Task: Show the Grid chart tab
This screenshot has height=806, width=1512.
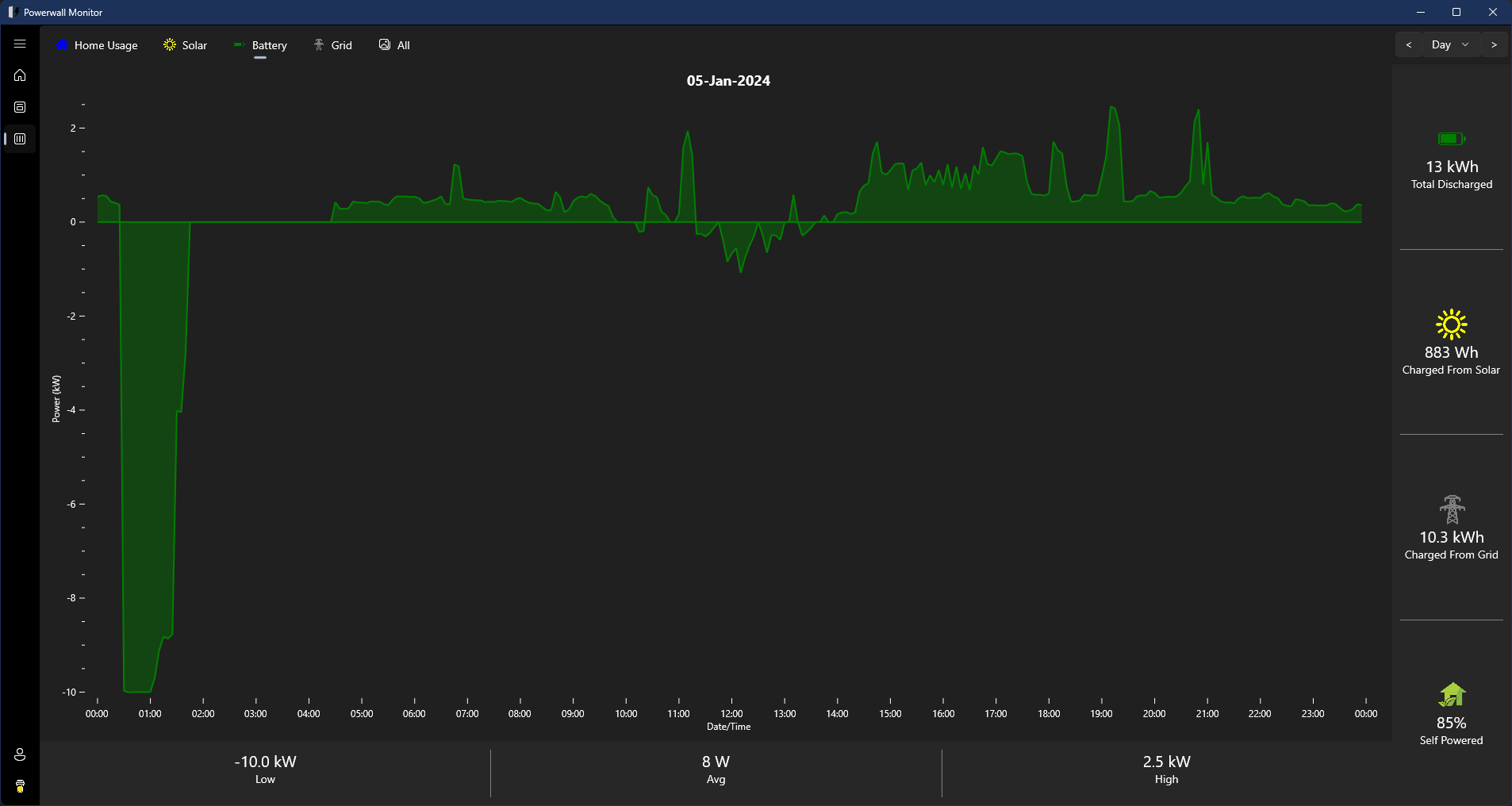Action: pyautogui.click(x=332, y=45)
